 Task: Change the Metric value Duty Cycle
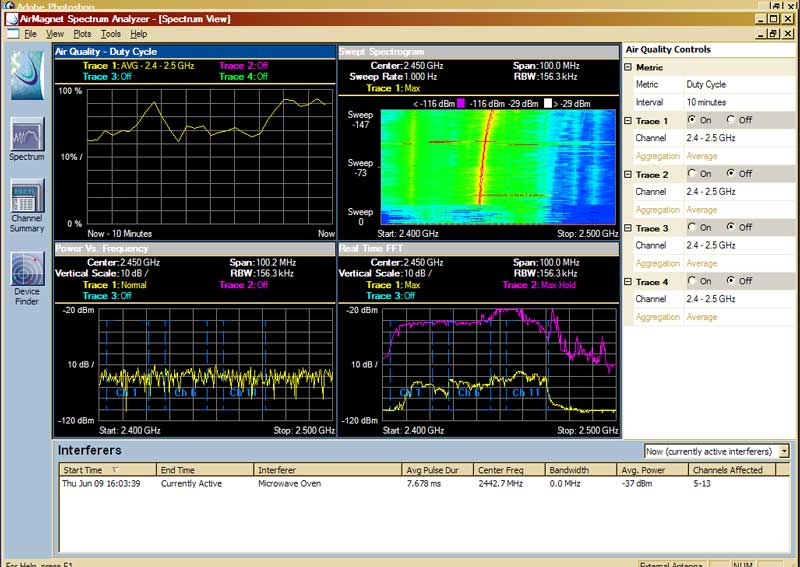(739, 84)
